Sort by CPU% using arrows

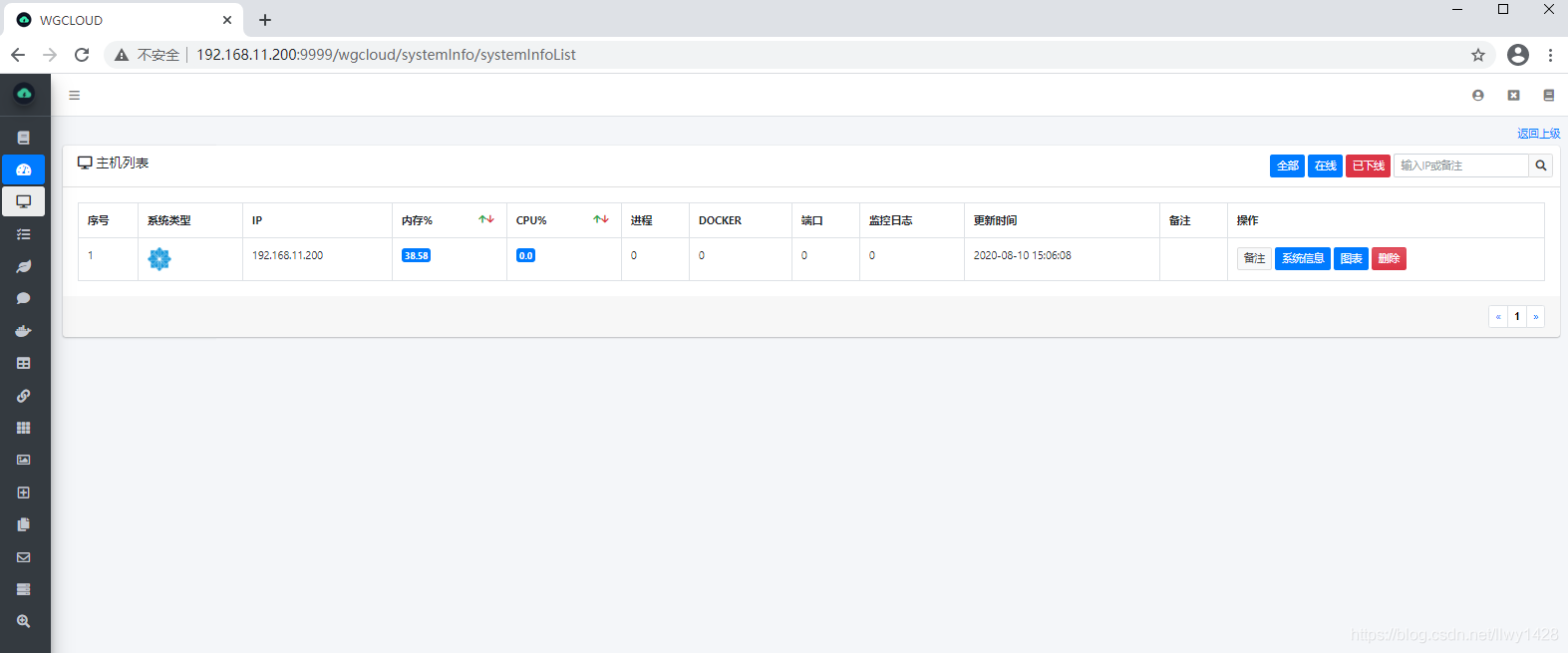coord(601,219)
